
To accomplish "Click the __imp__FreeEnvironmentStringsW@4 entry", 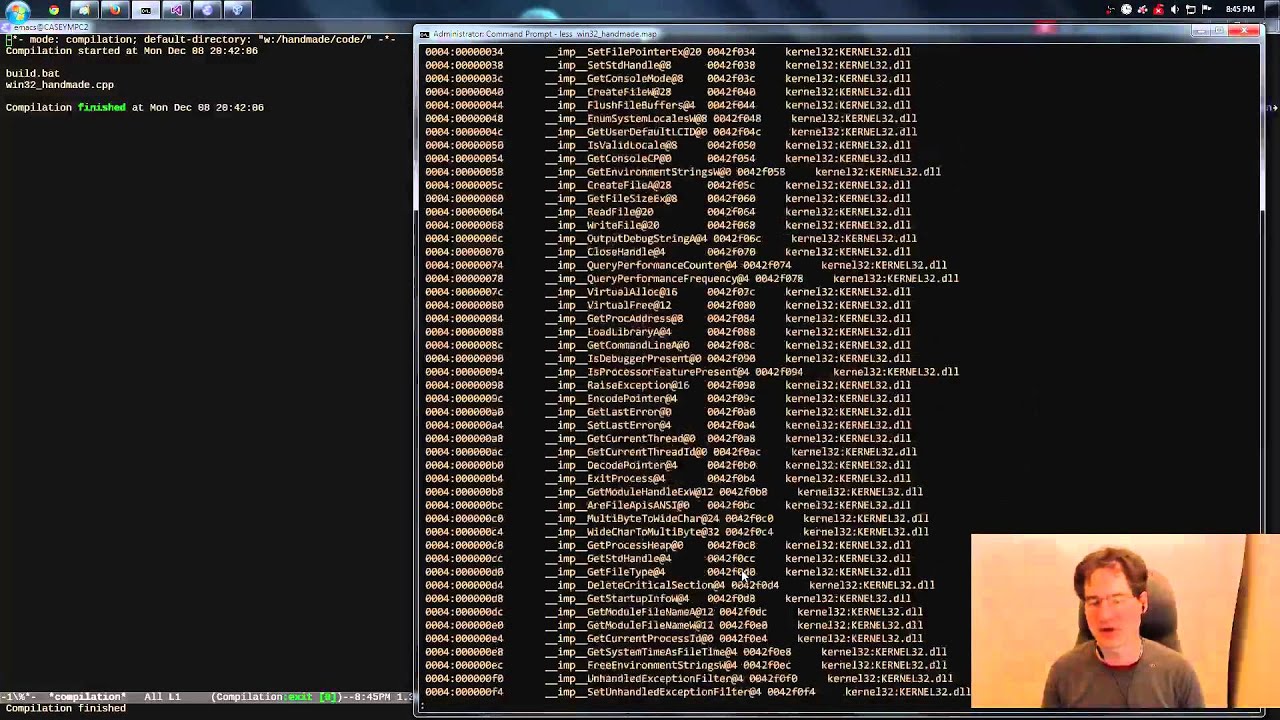I will tap(641, 665).
